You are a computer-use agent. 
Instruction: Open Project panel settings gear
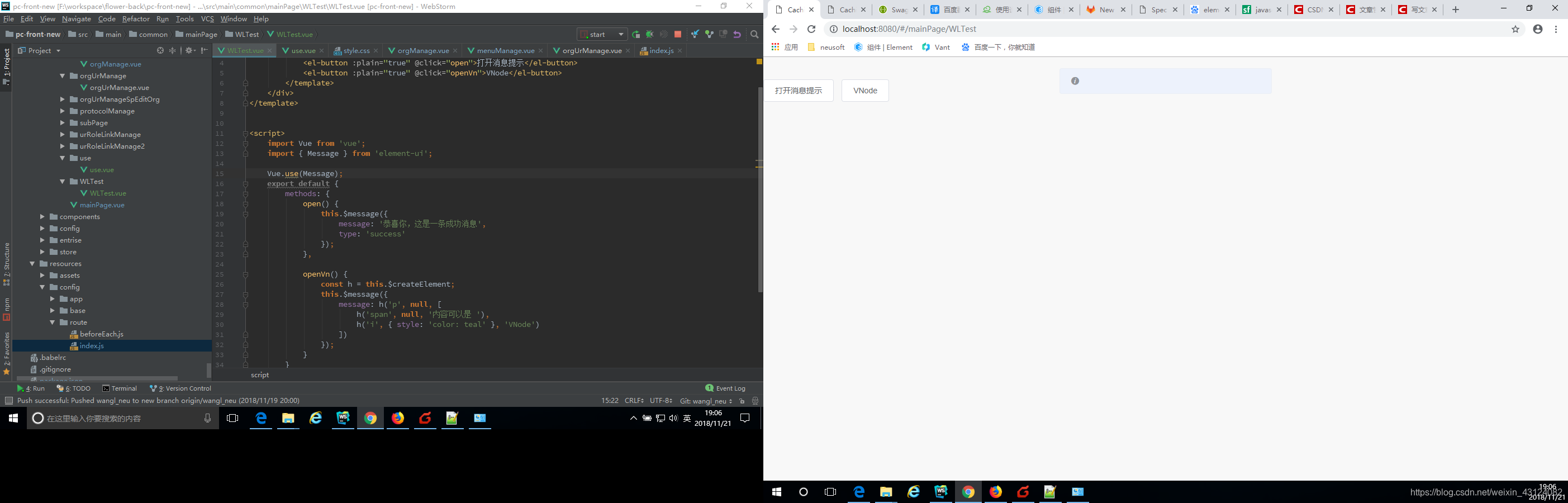pos(189,50)
